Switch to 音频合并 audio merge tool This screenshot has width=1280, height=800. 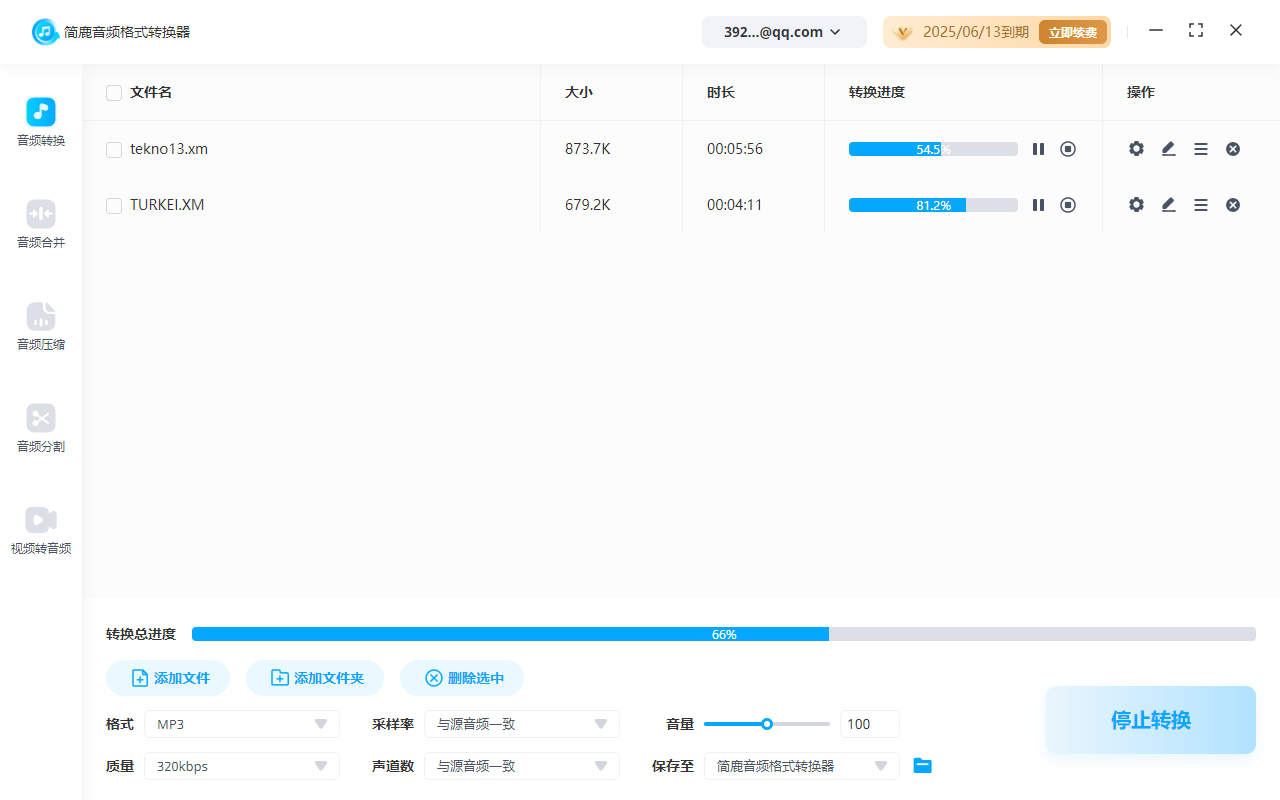(x=41, y=224)
